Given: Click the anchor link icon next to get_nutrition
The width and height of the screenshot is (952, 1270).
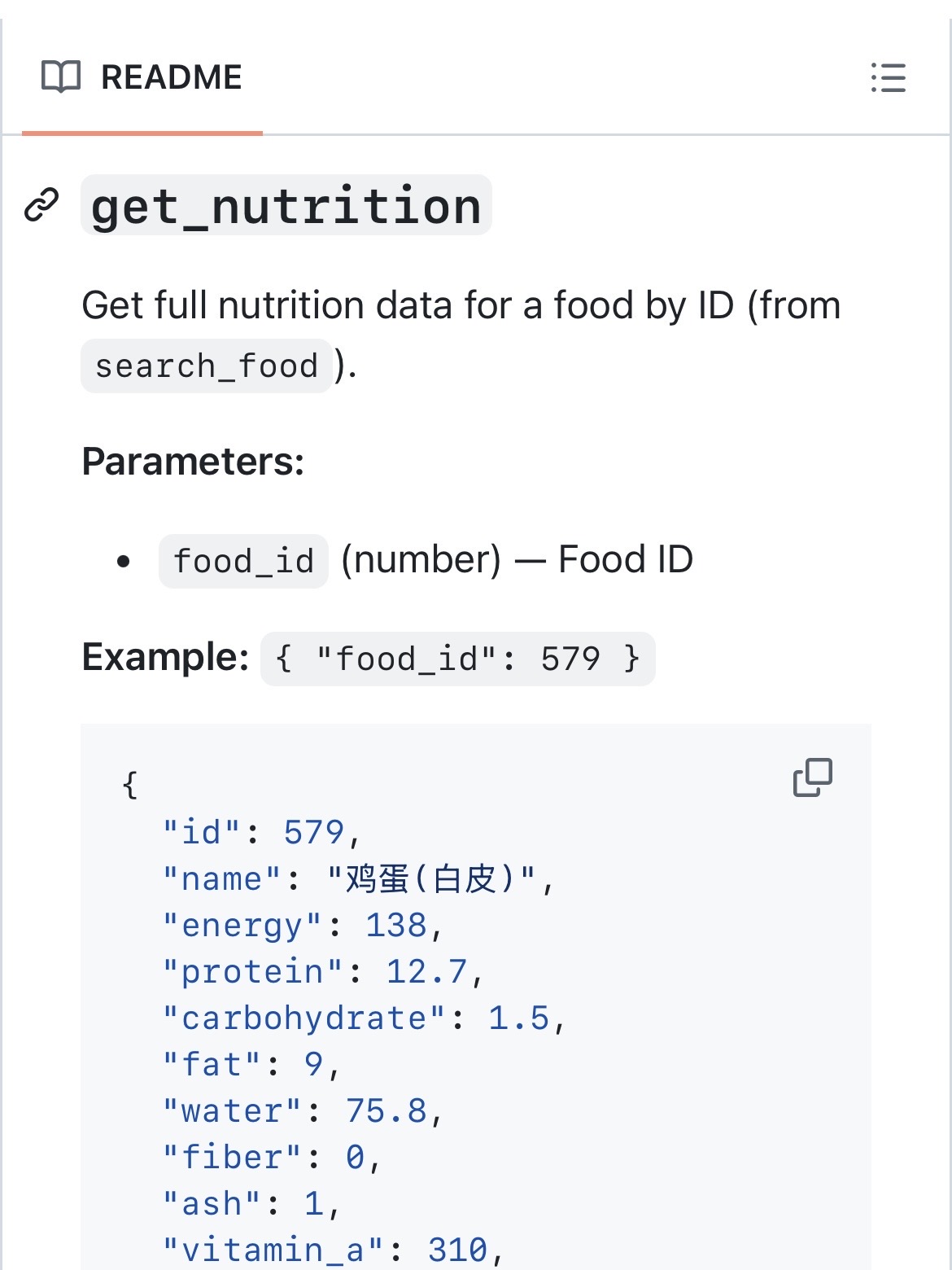Looking at the screenshot, I should coord(42,204).
